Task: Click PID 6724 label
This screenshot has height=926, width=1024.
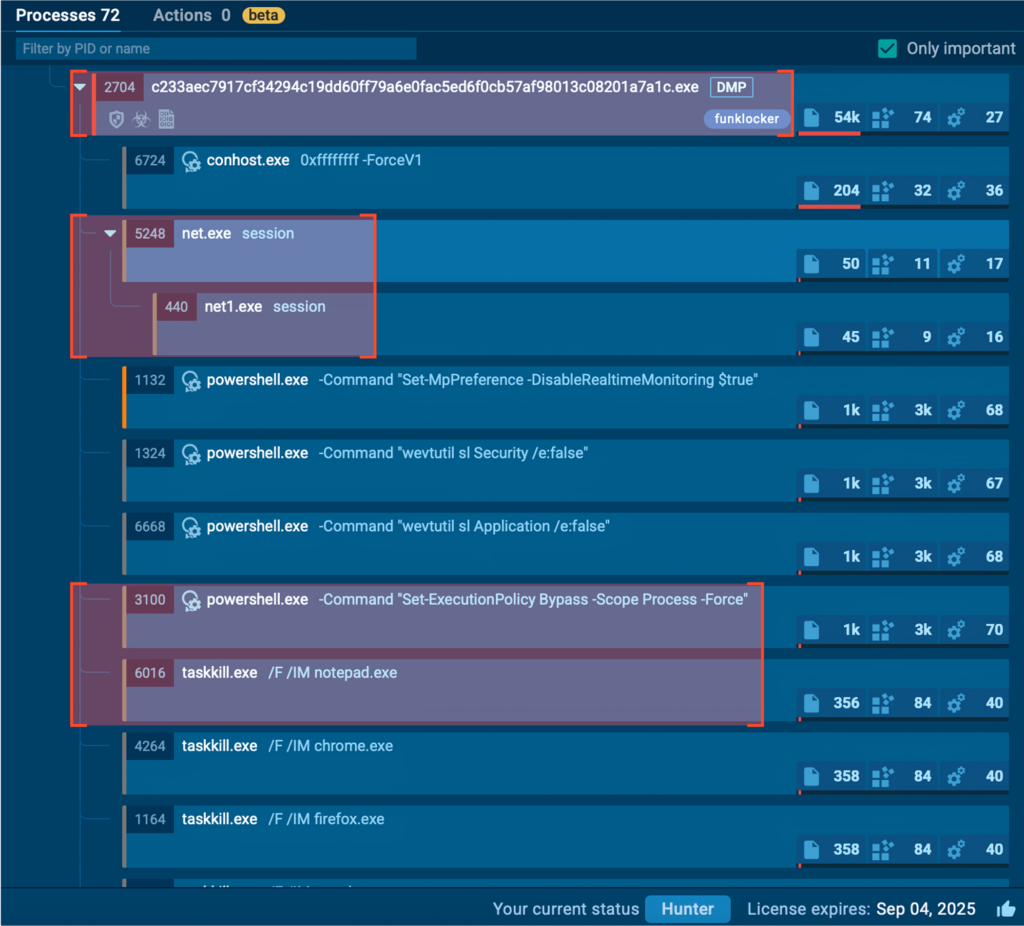Action: coord(150,160)
